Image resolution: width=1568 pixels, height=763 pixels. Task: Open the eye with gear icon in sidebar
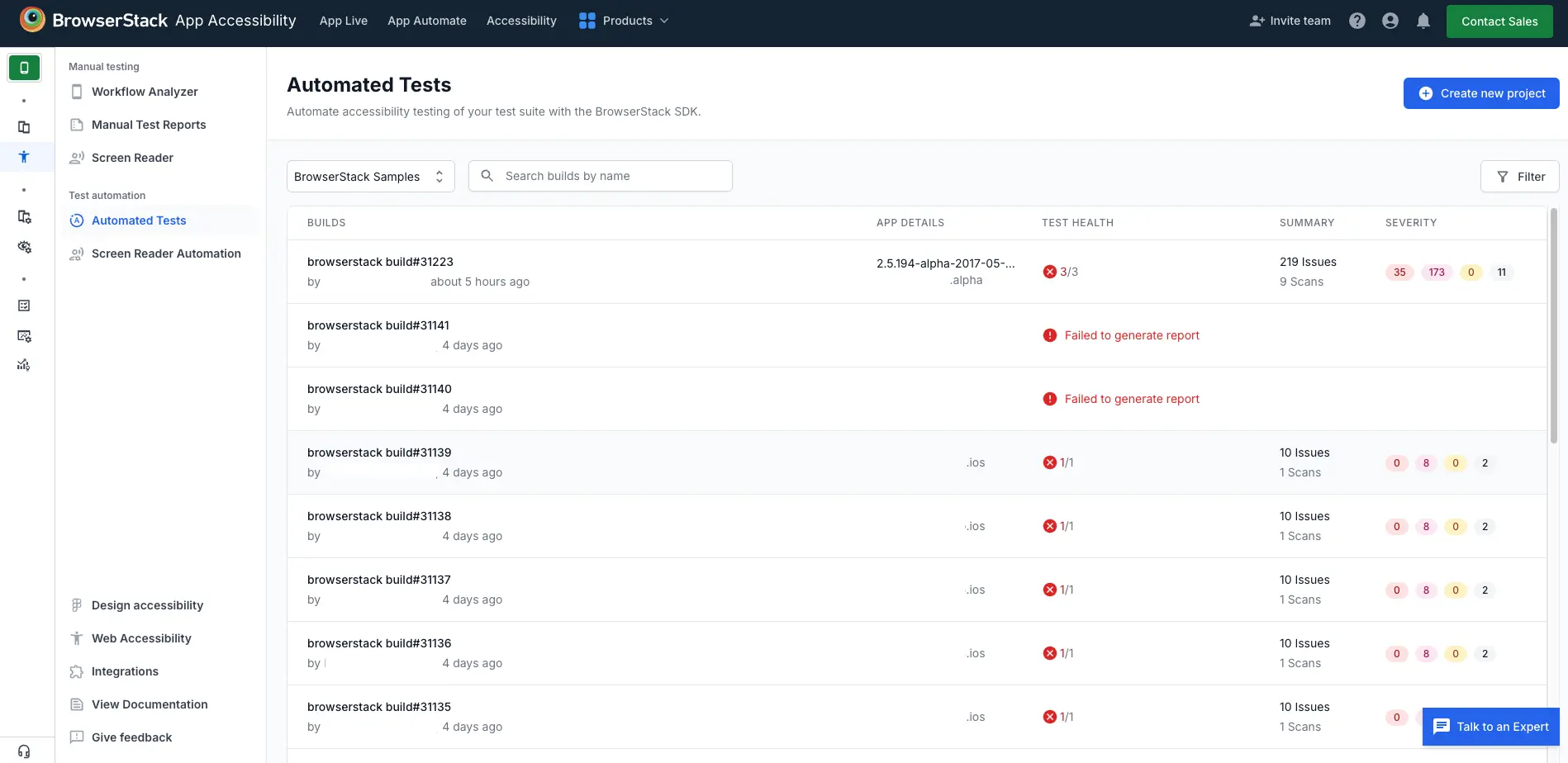[x=24, y=246]
